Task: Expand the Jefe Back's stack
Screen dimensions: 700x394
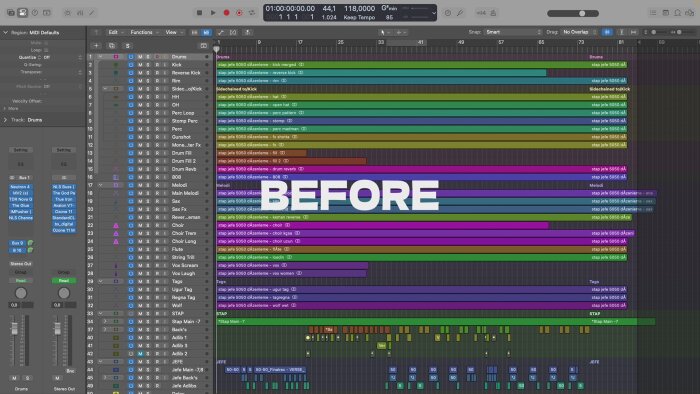Action: 105,378
